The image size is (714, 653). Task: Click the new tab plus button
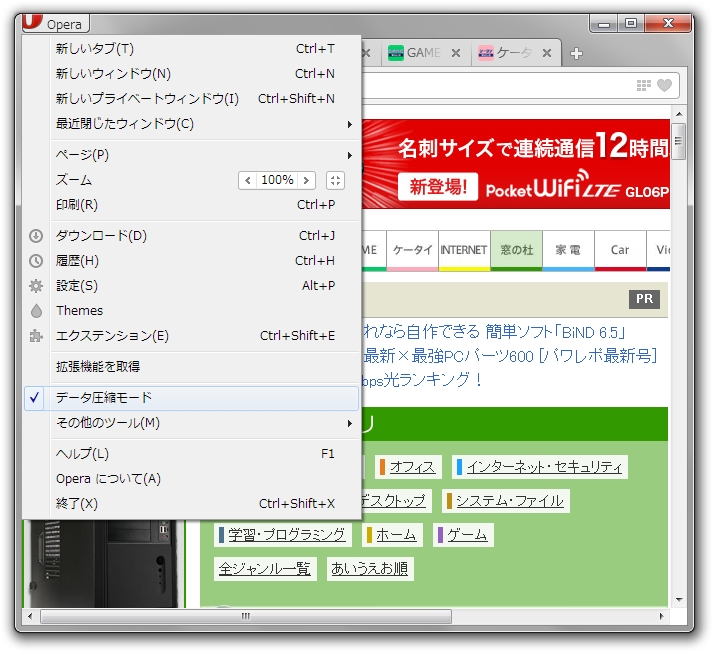pyautogui.click(x=576, y=53)
